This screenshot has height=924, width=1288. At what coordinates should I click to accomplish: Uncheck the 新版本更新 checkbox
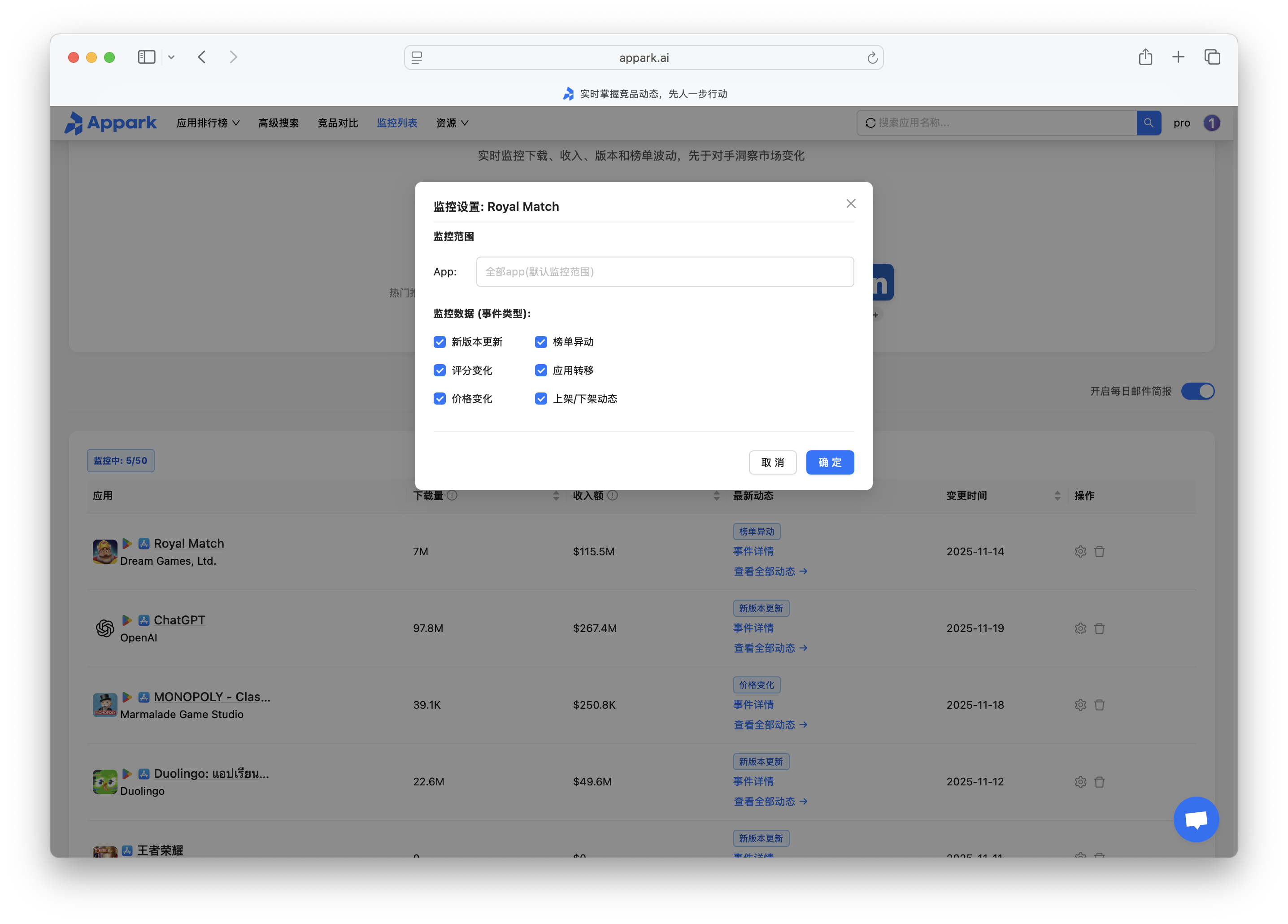(x=439, y=342)
